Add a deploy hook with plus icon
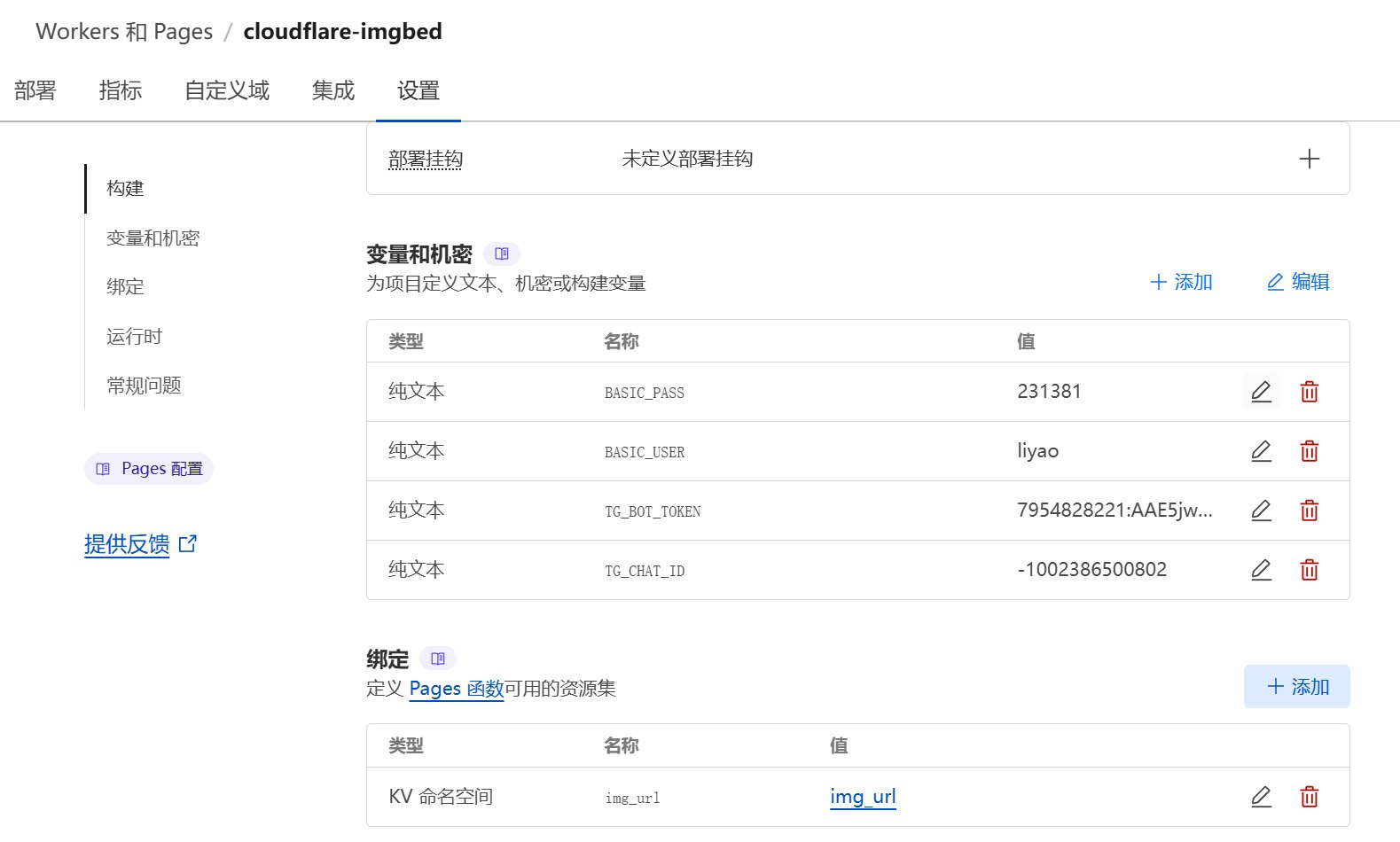The height and width of the screenshot is (842, 1400). click(1309, 159)
